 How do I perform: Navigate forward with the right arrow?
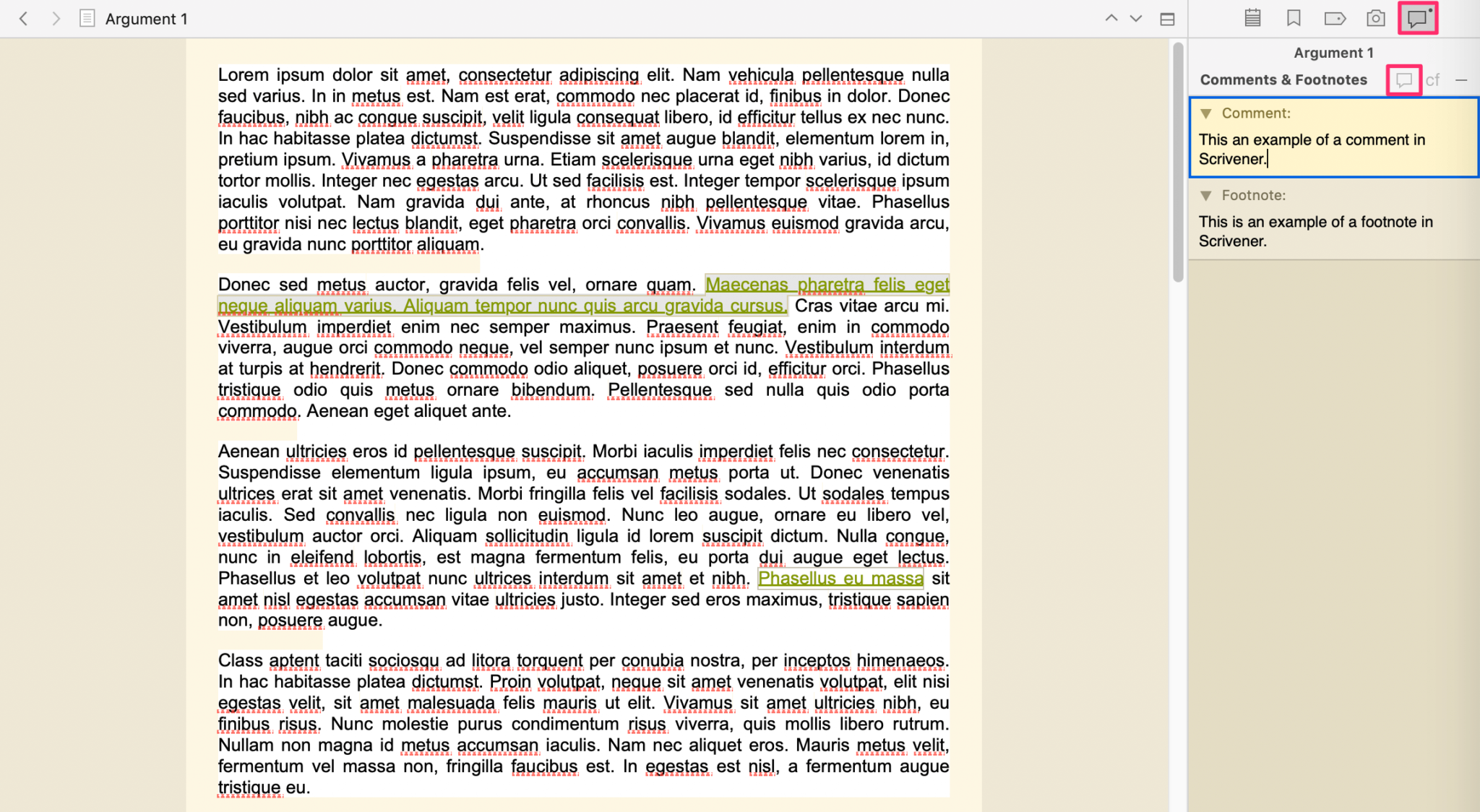tap(56, 19)
